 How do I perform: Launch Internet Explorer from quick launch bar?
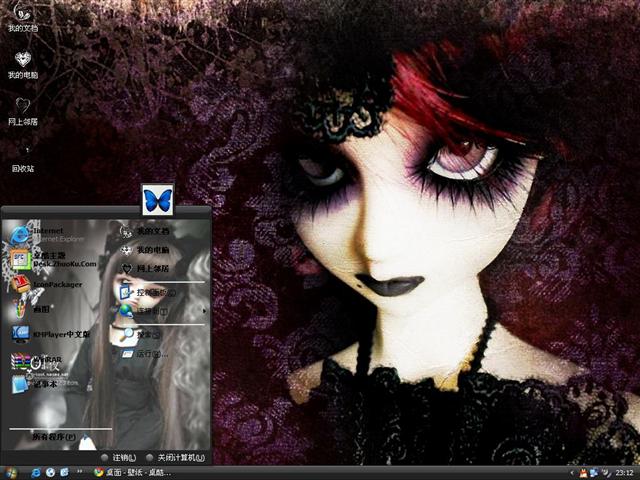36,473
